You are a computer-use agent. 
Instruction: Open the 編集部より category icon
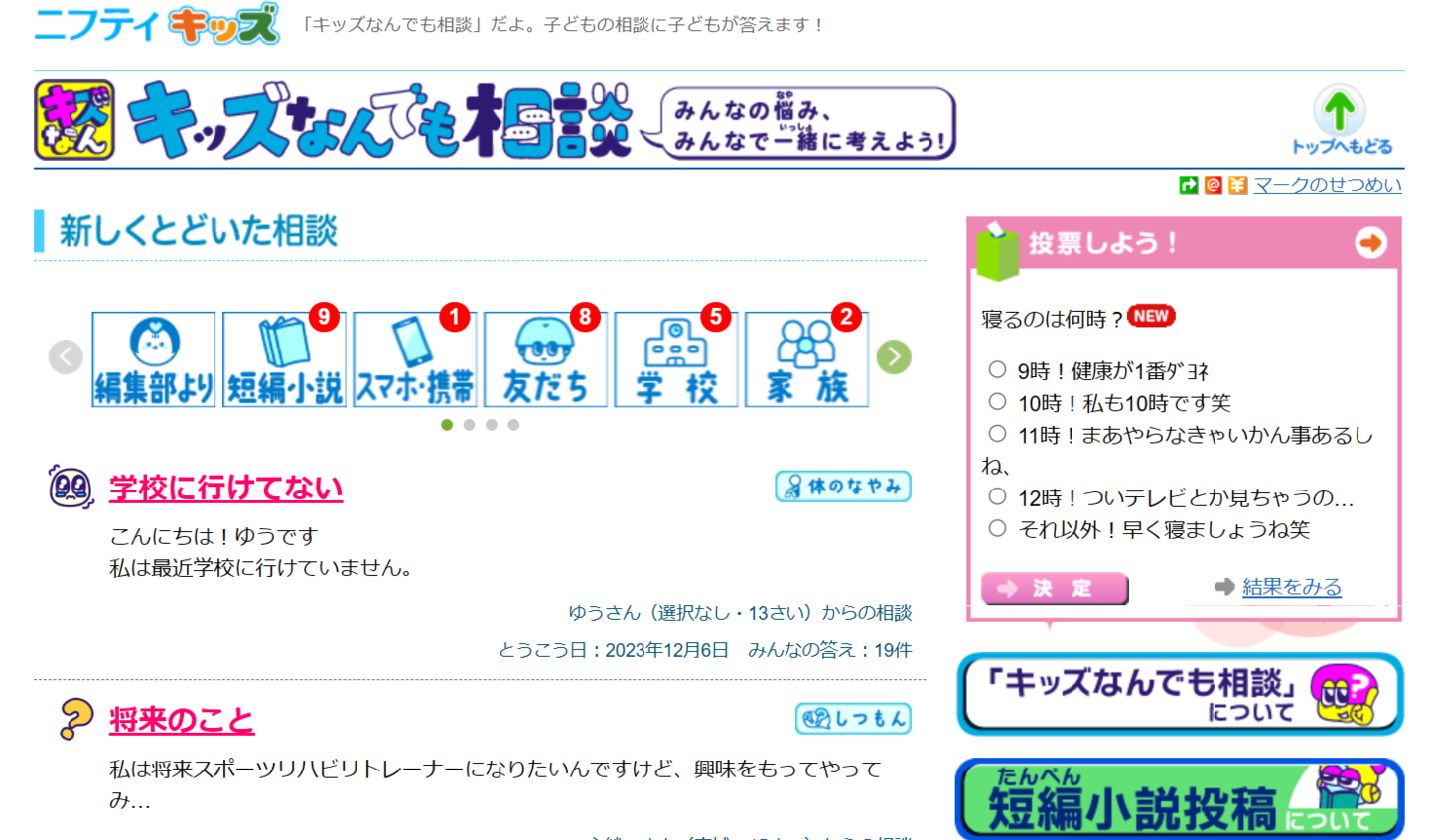(x=154, y=359)
